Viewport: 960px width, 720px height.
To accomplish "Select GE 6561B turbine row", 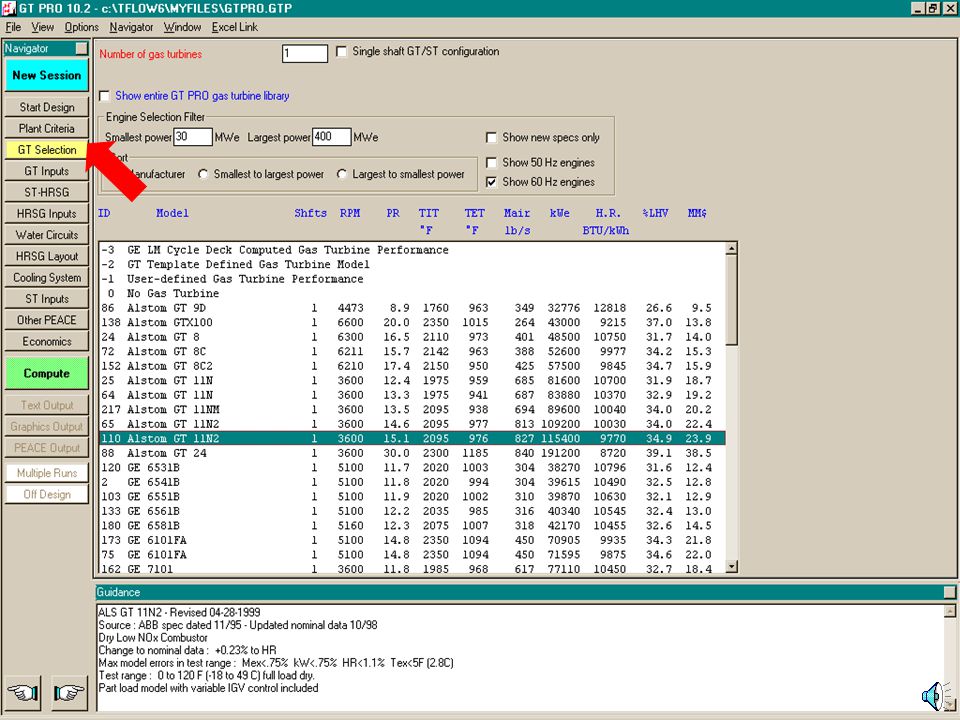I will point(412,511).
